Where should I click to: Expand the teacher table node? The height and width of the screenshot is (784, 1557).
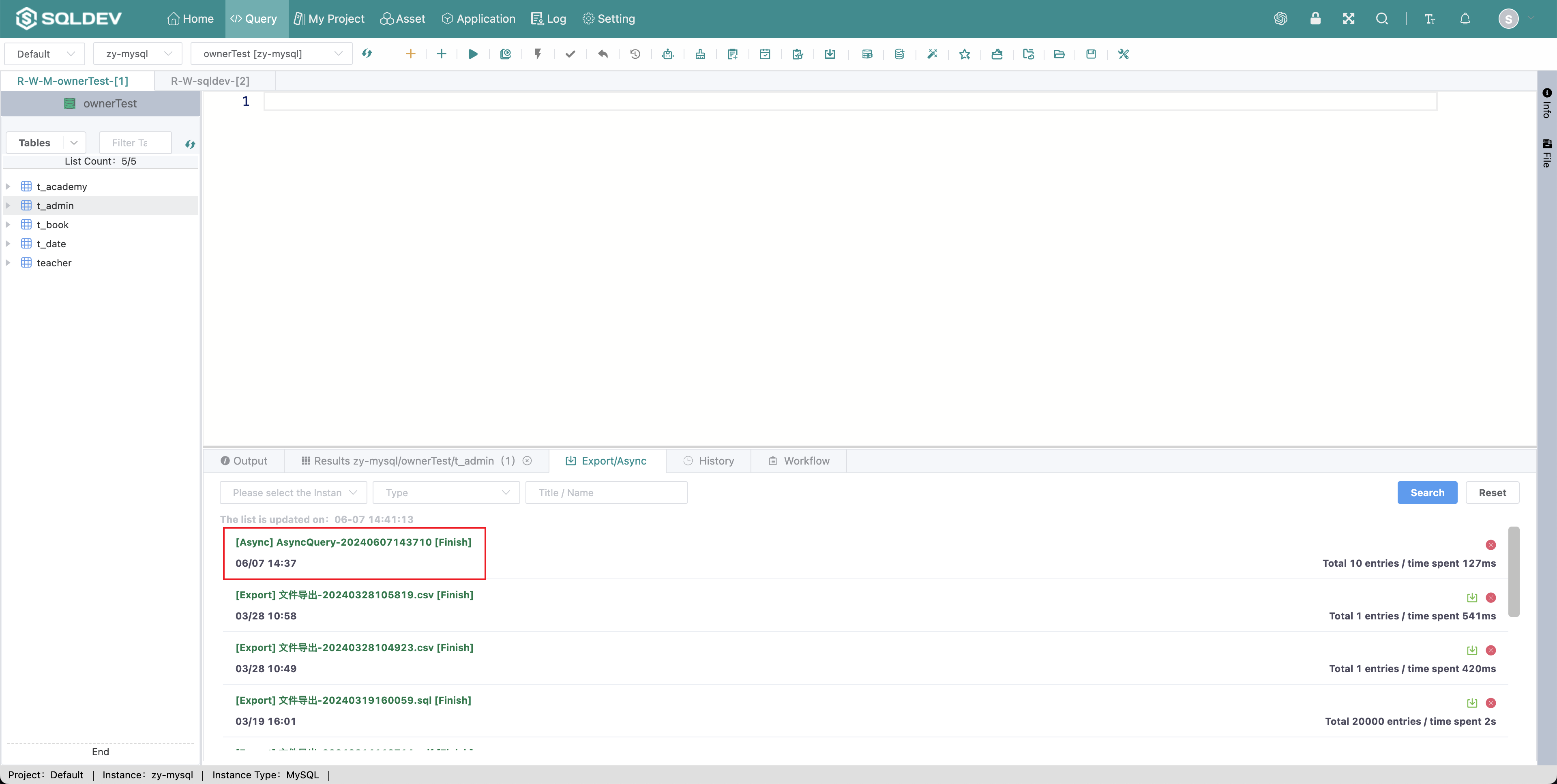coord(8,262)
